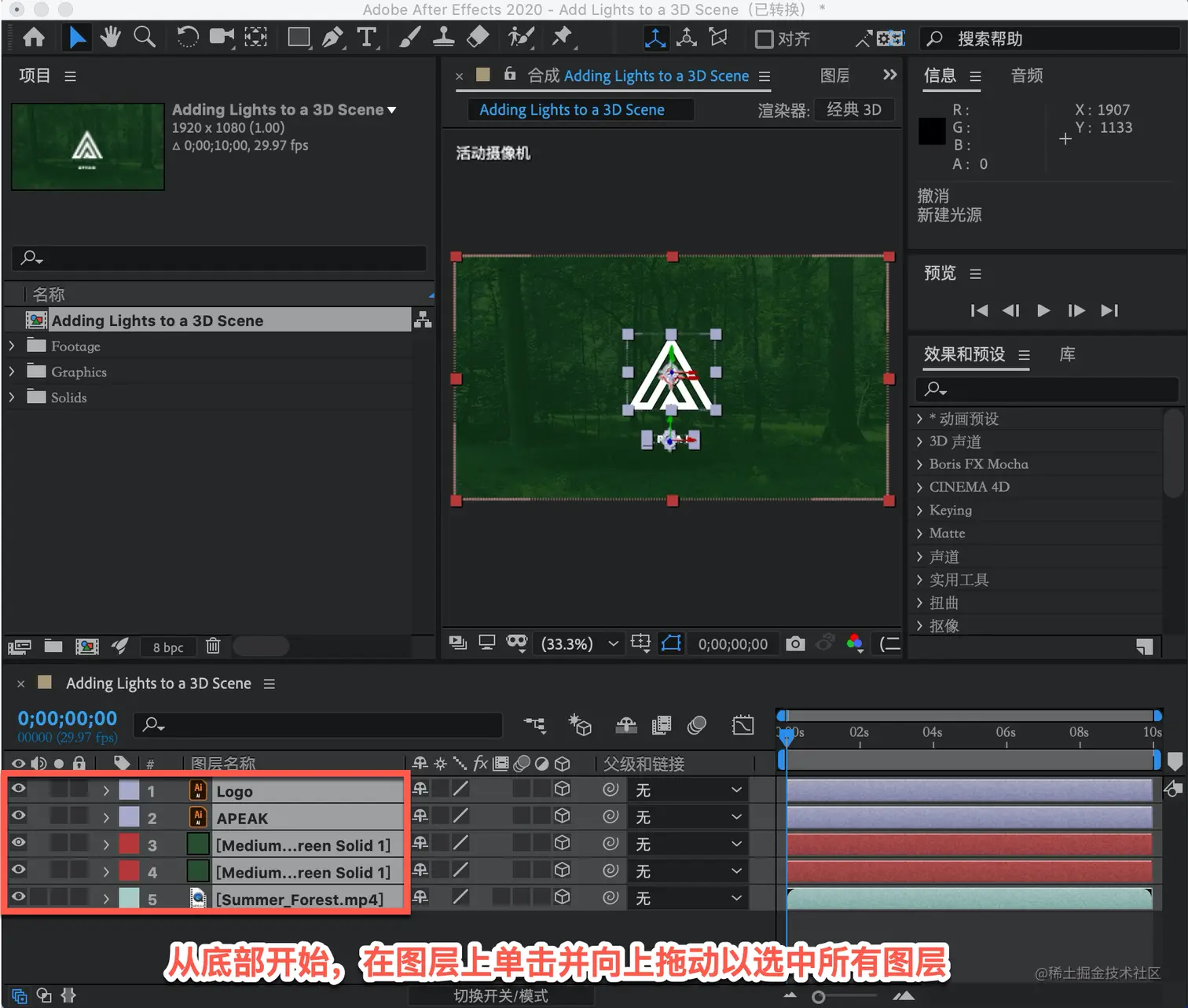Hide the Logo layer
Screen dimensions: 1188x1008
(19, 790)
